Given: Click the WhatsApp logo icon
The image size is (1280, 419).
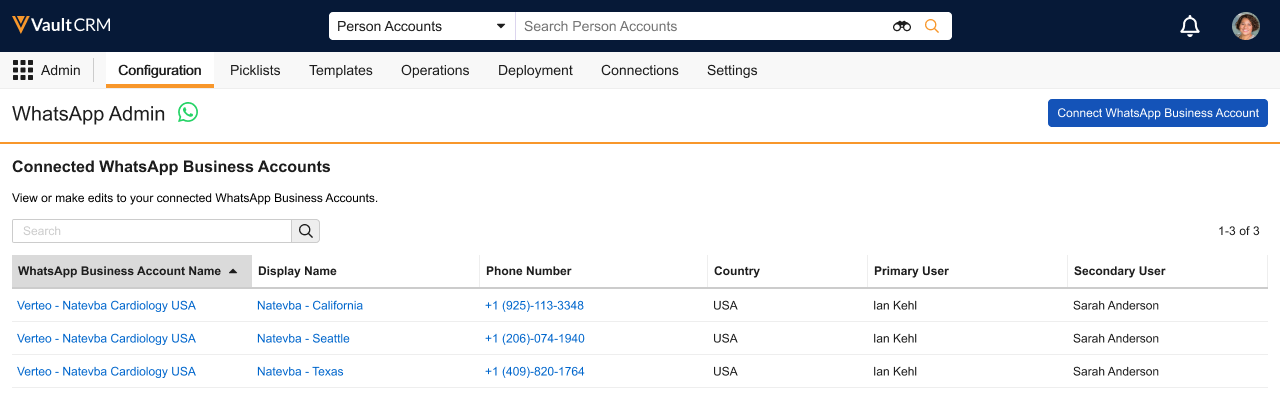Looking at the screenshot, I should click(x=188, y=112).
